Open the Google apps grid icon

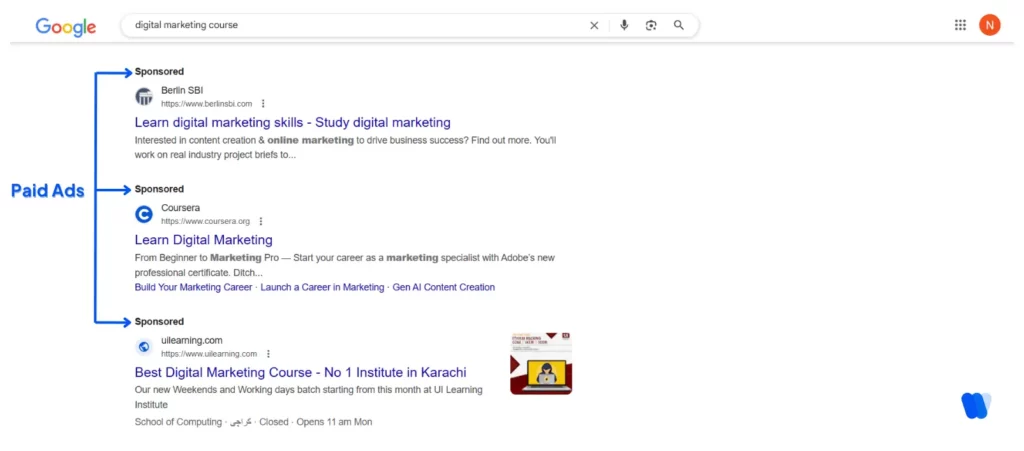click(x=960, y=25)
